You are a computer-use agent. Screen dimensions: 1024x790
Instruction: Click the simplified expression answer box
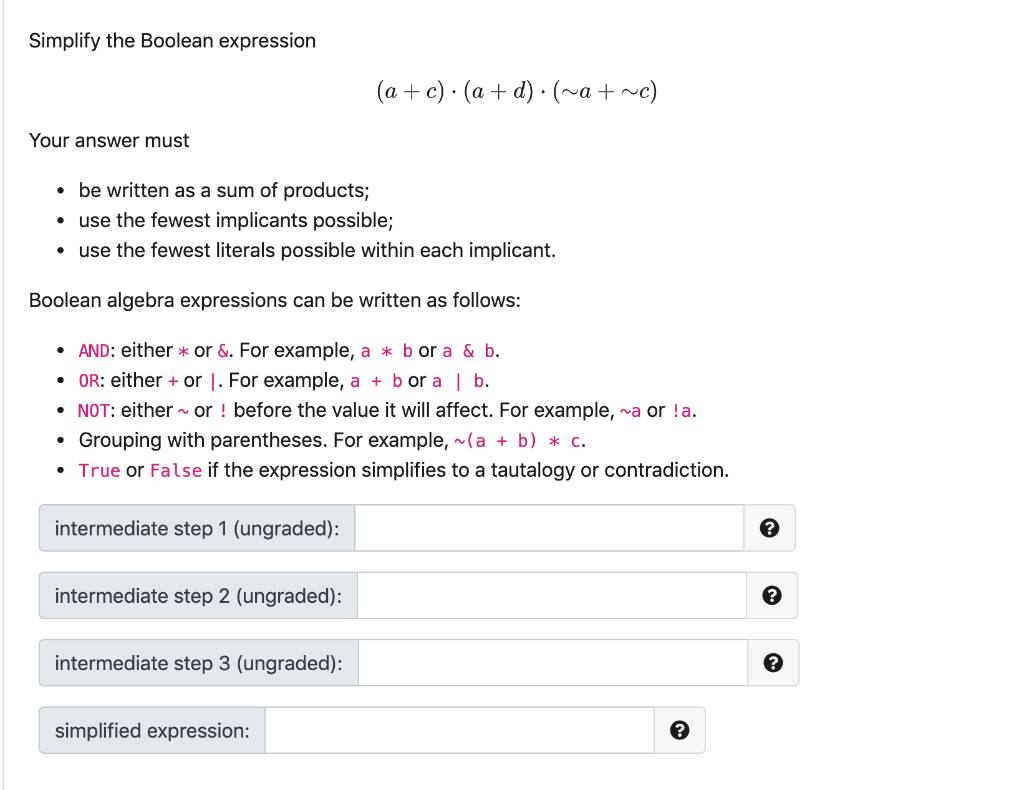pyautogui.click(x=460, y=730)
